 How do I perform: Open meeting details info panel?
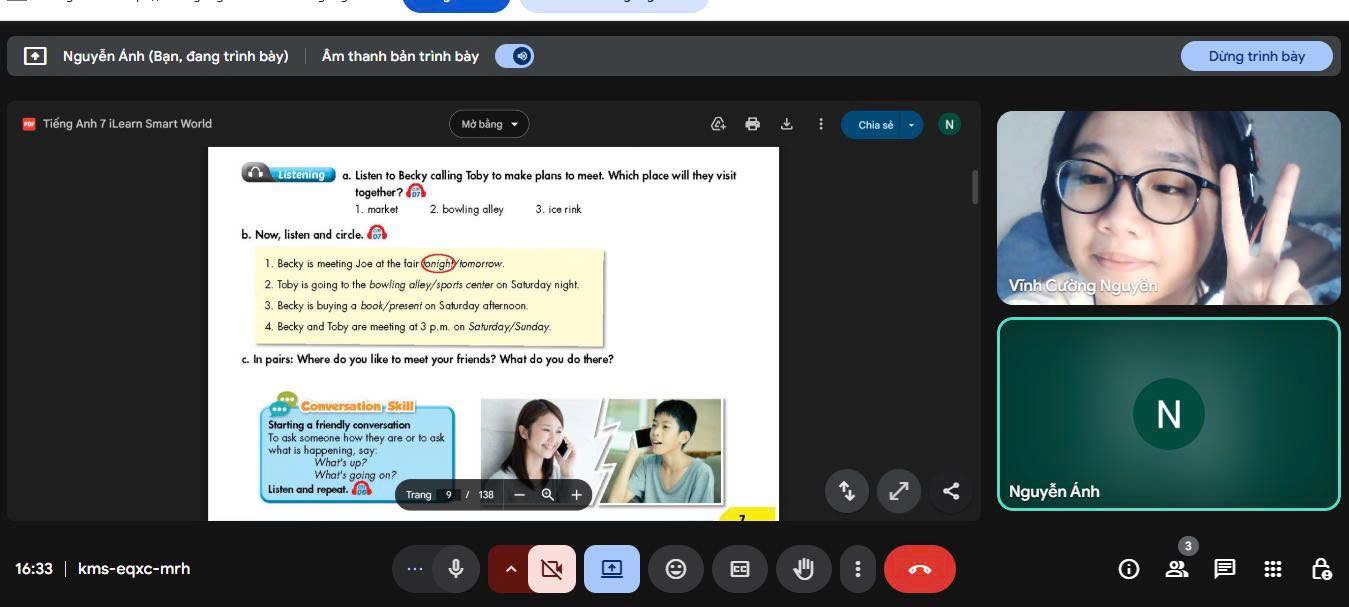pyautogui.click(x=1129, y=569)
